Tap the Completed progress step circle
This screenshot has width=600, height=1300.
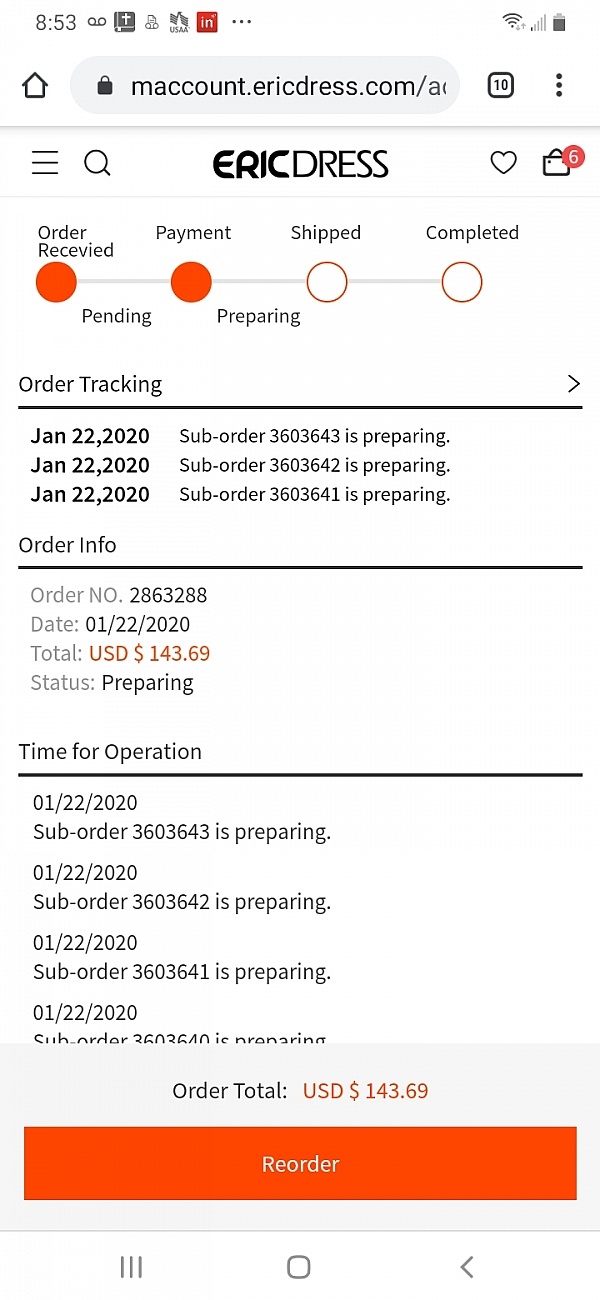click(462, 283)
